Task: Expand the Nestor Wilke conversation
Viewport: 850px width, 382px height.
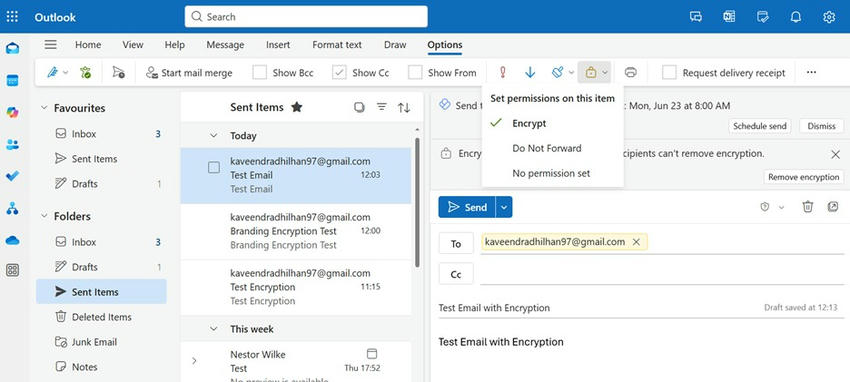Action: click(194, 361)
